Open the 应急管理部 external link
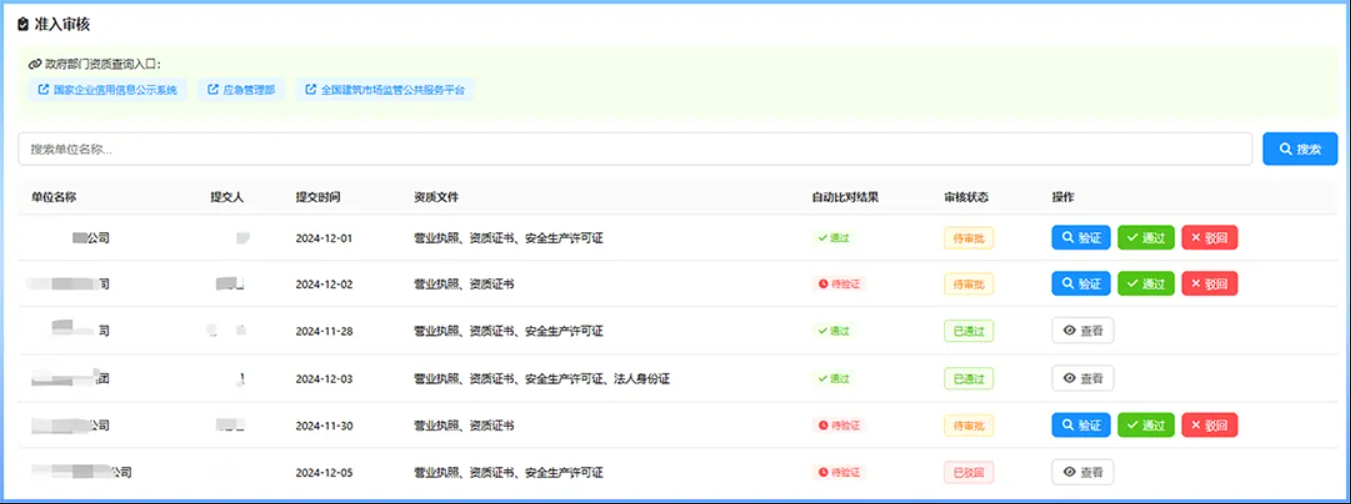This screenshot has height=504, width=1351. [x=241, y=90]
